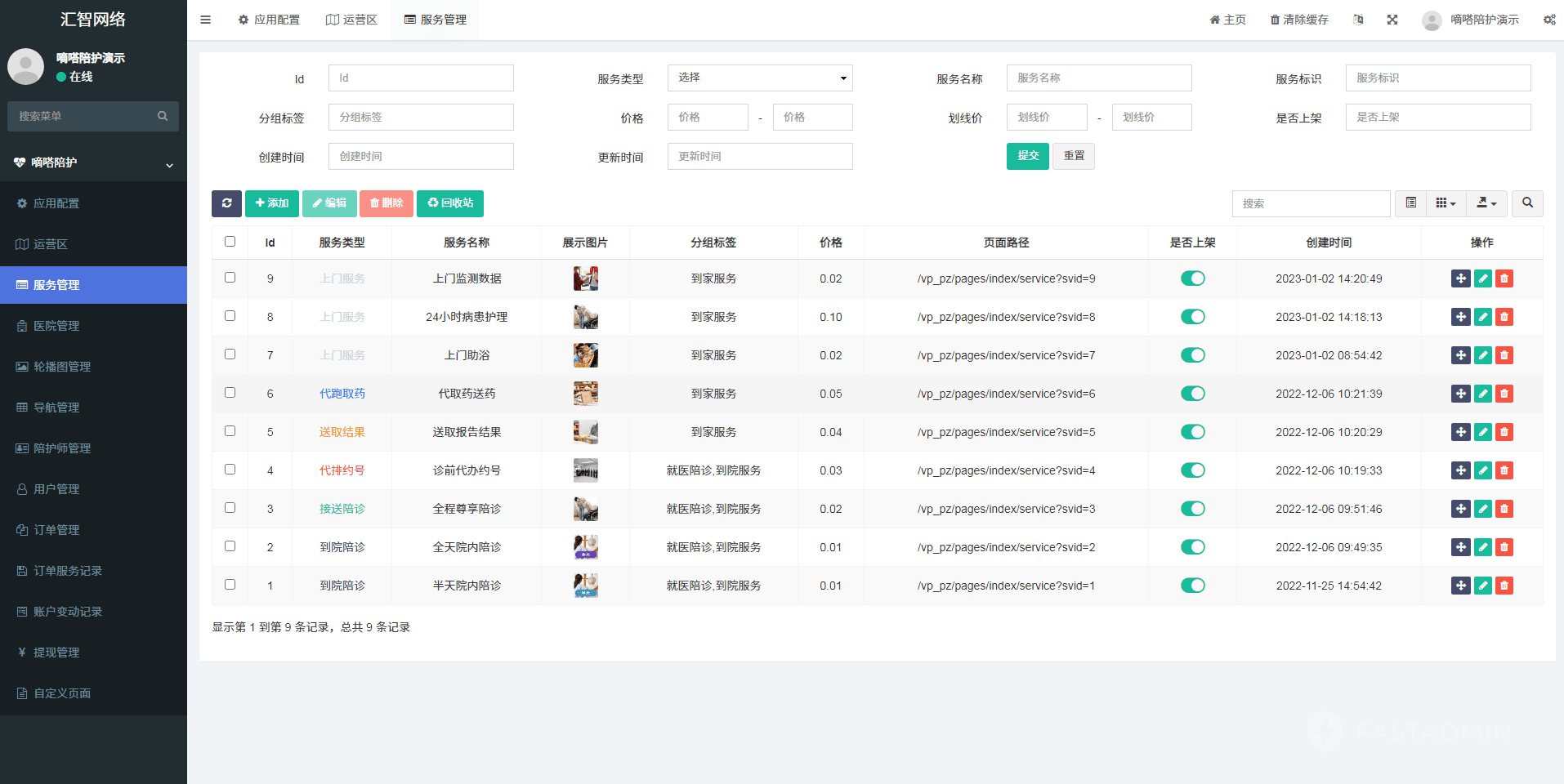Toggle table card view icon
The height and width of the screenshot is (784, 1564).
(1410, 203)
